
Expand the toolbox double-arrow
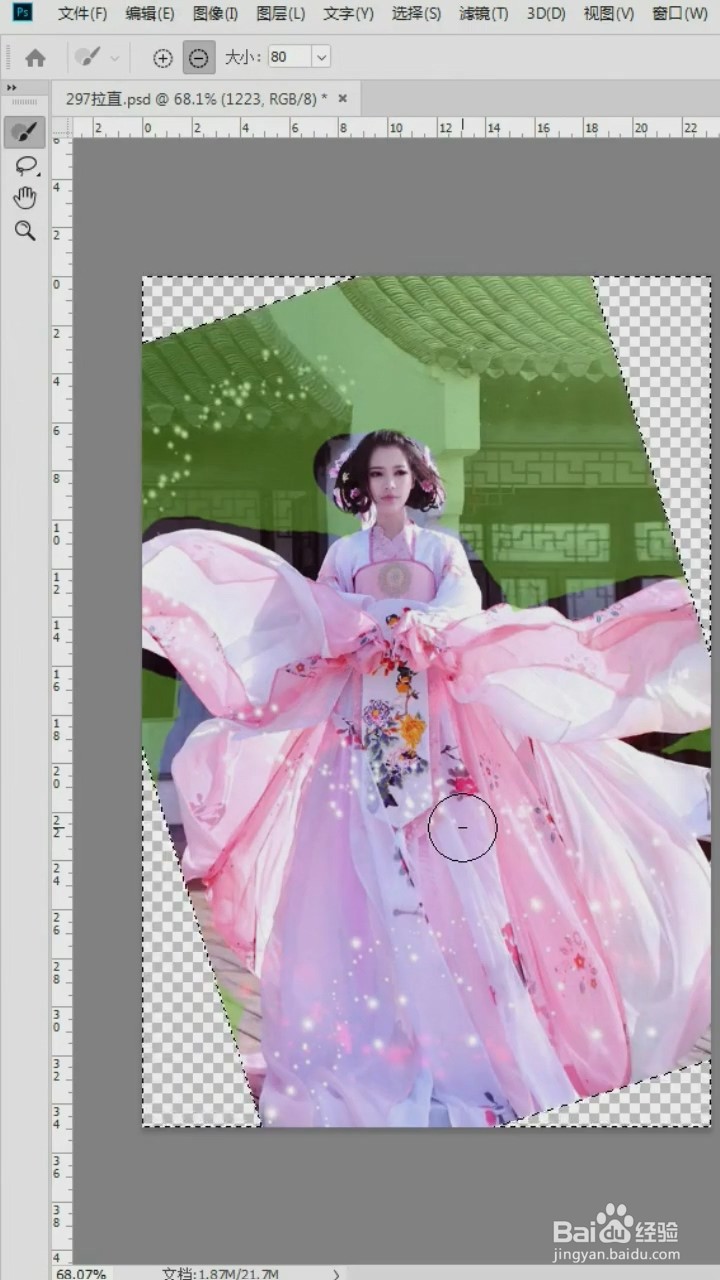click(x=11, y=88)
